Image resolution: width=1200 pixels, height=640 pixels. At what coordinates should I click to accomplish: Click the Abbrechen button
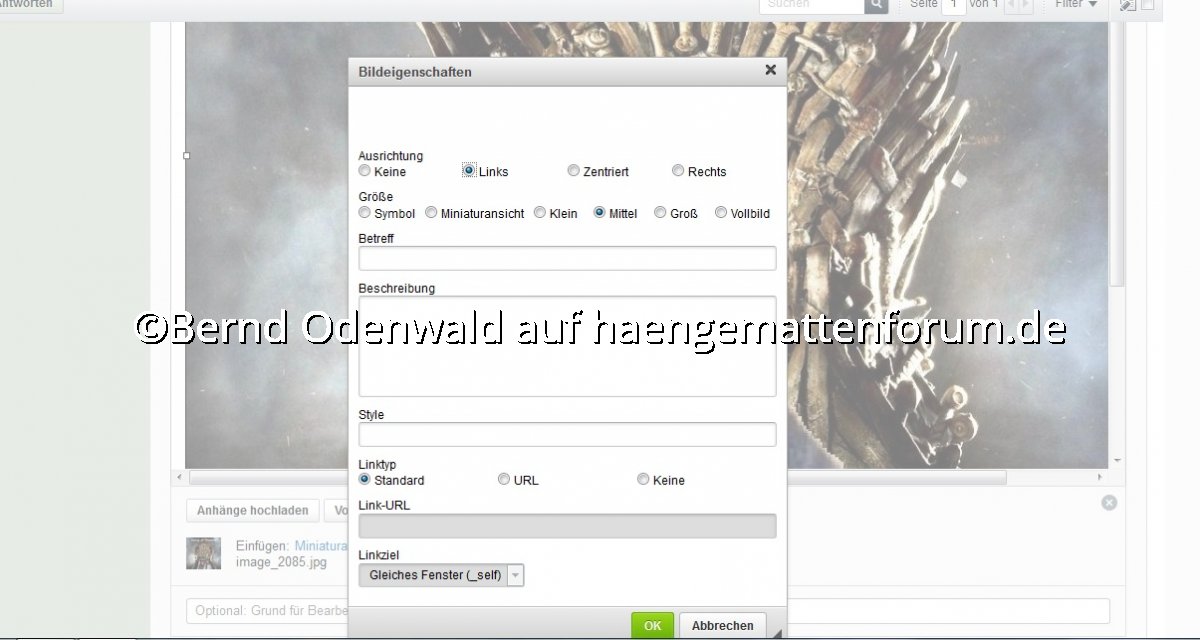pos(722,626)
